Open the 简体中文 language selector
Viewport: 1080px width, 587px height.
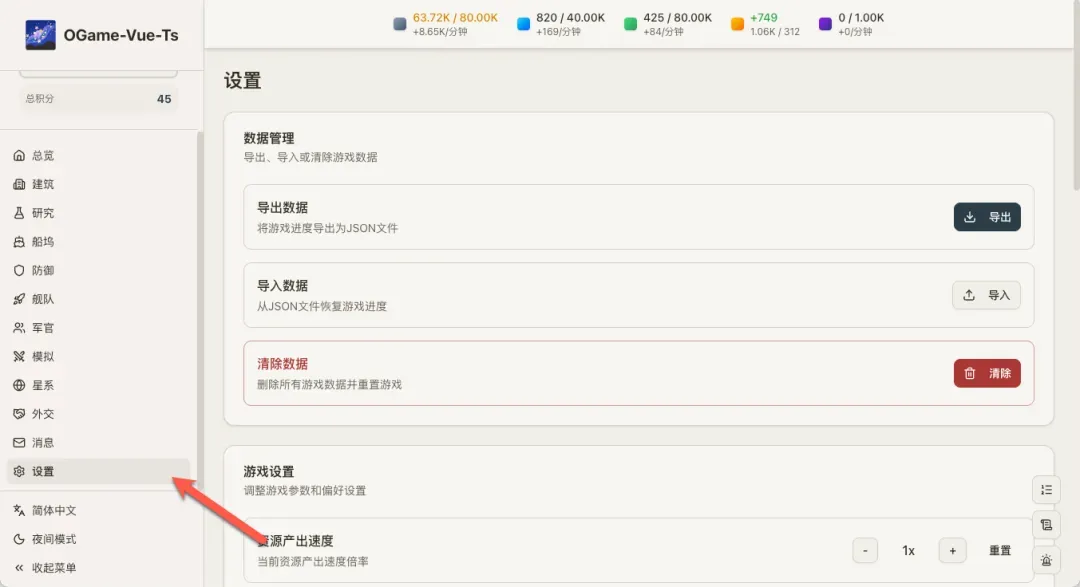click(x=54, y=510)
